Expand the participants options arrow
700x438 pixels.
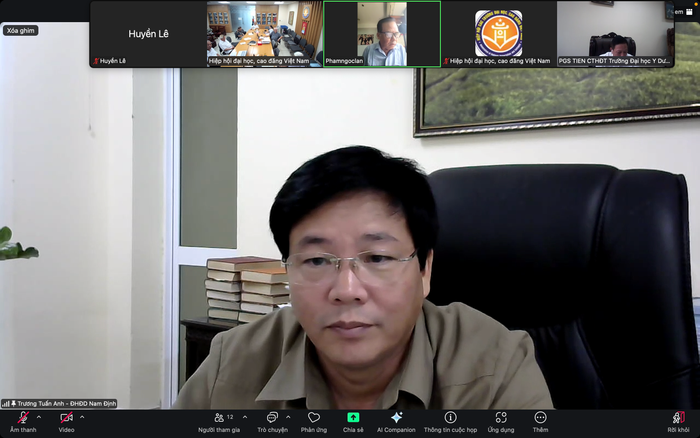[245, 417]
